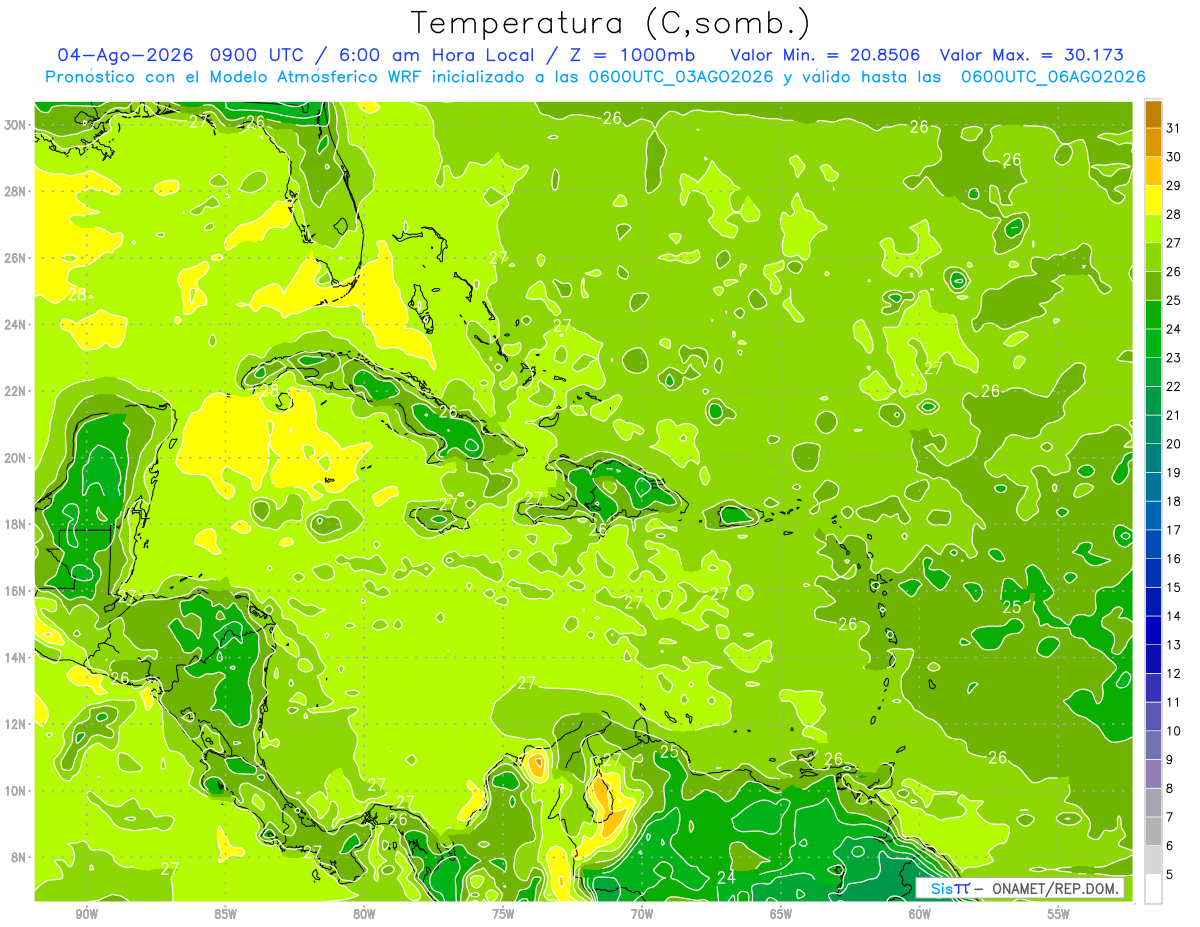The width and height of the screenshot is (1200, 927).
Task: Pick the yellow legend swatch between 28 and 29
Action: 1153,200
